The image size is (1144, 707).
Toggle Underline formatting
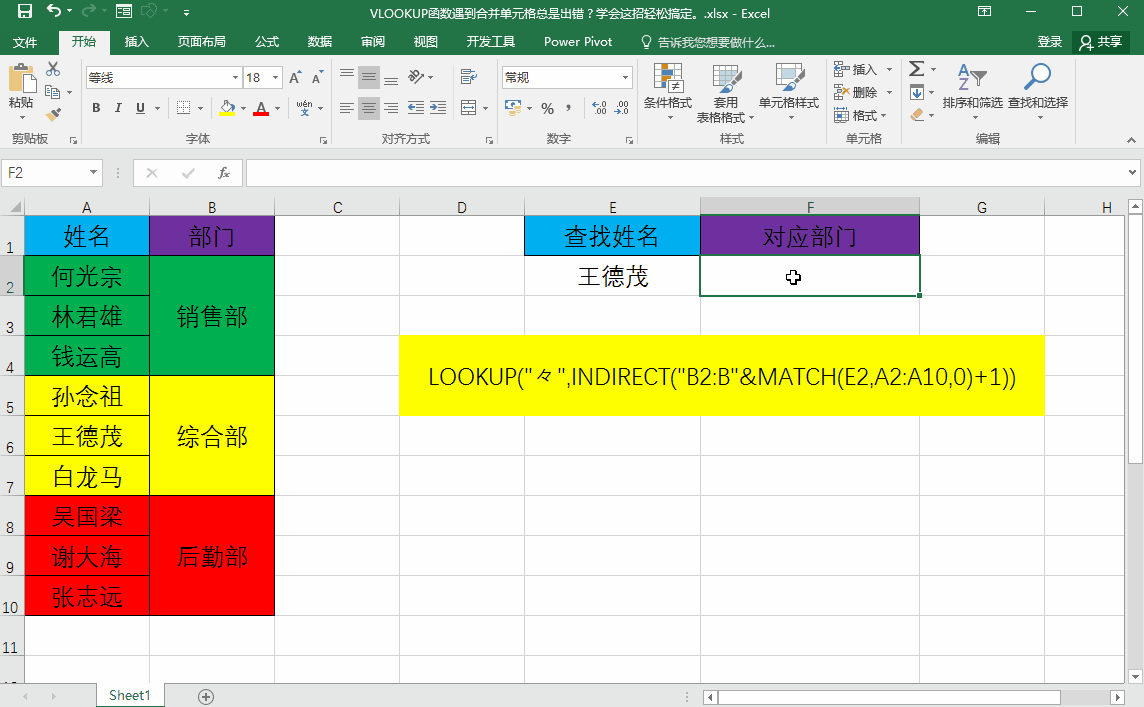(x=140, y=108)
